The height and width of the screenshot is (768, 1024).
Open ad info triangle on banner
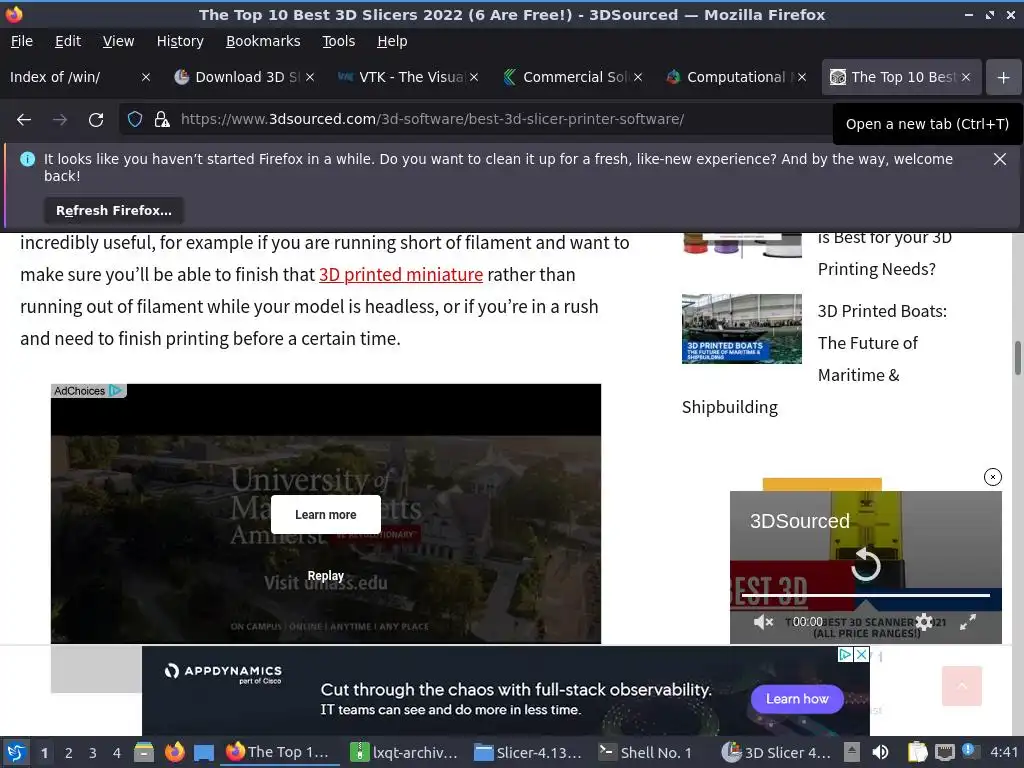click(x=845, y=654)
